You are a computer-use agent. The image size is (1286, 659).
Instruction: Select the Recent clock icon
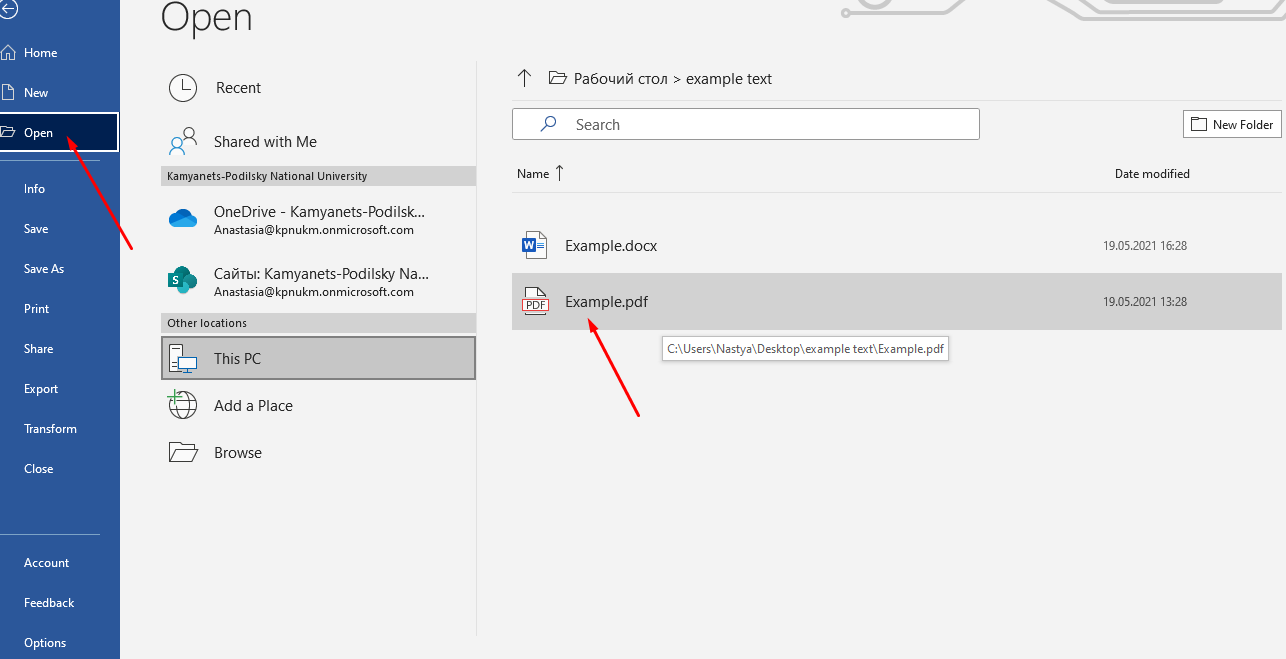point(184,88)
